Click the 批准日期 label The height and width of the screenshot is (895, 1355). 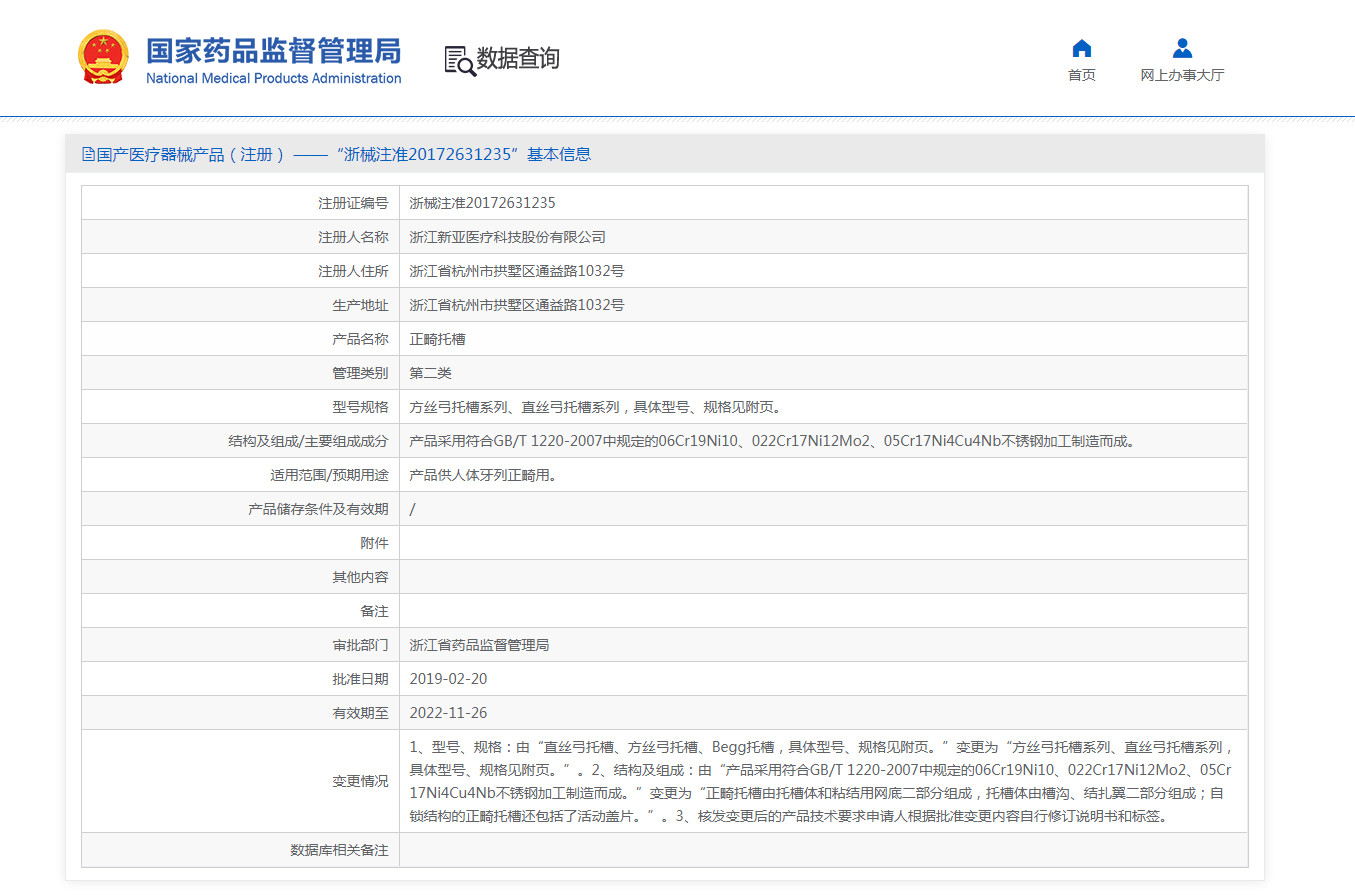pyautogui.click(x=360, y=679)
